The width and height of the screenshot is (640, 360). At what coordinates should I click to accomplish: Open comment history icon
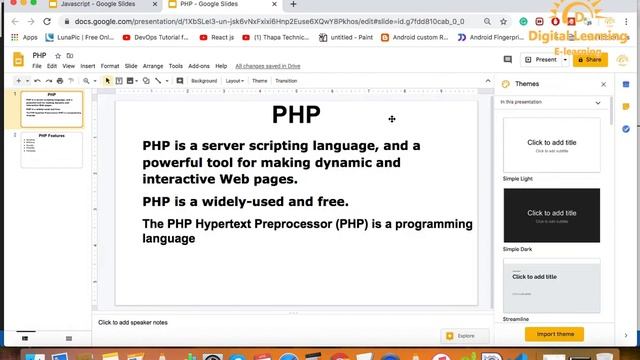[508, 60]
